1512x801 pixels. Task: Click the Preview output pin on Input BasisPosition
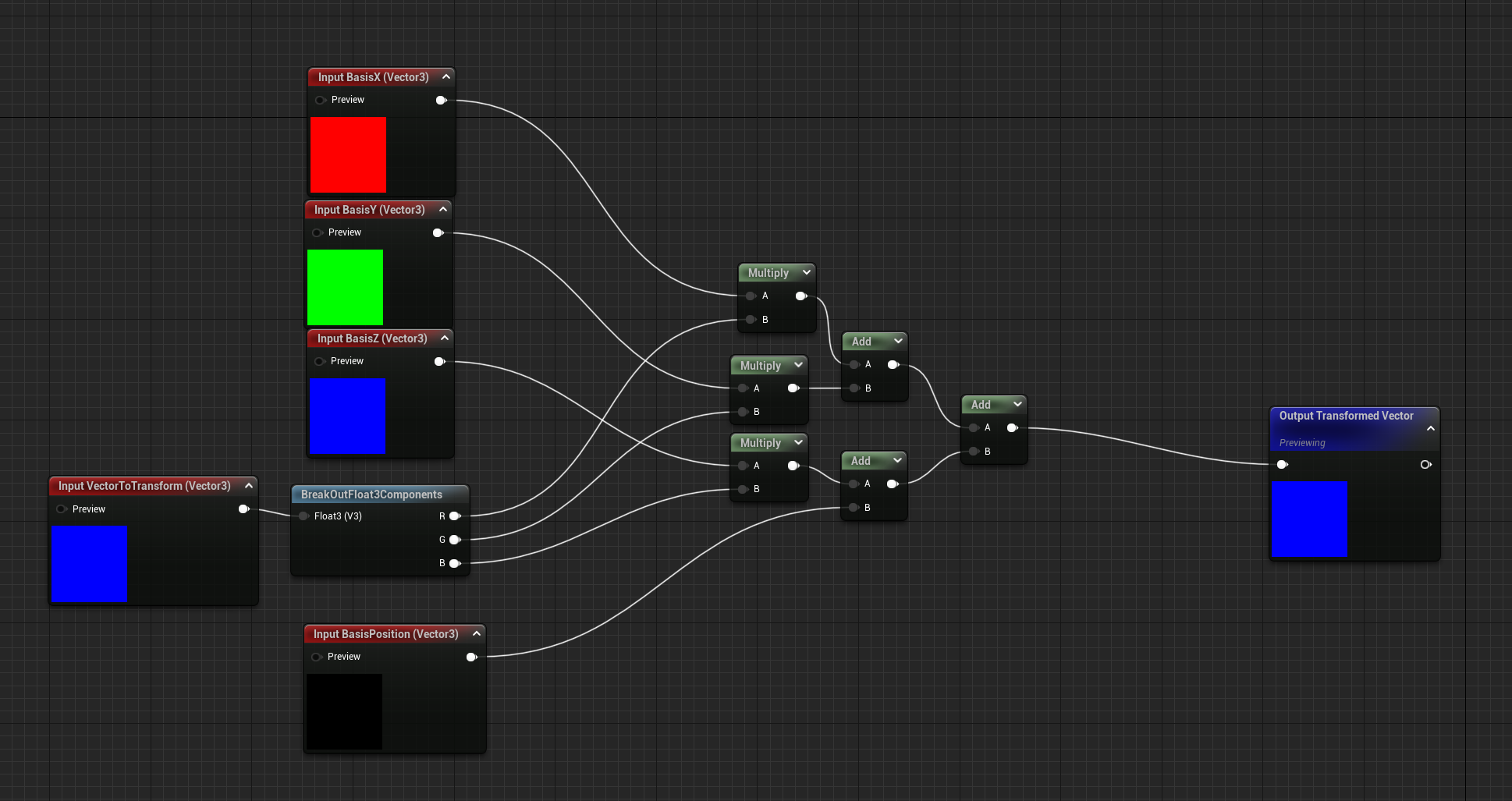[x=472, y=657]
